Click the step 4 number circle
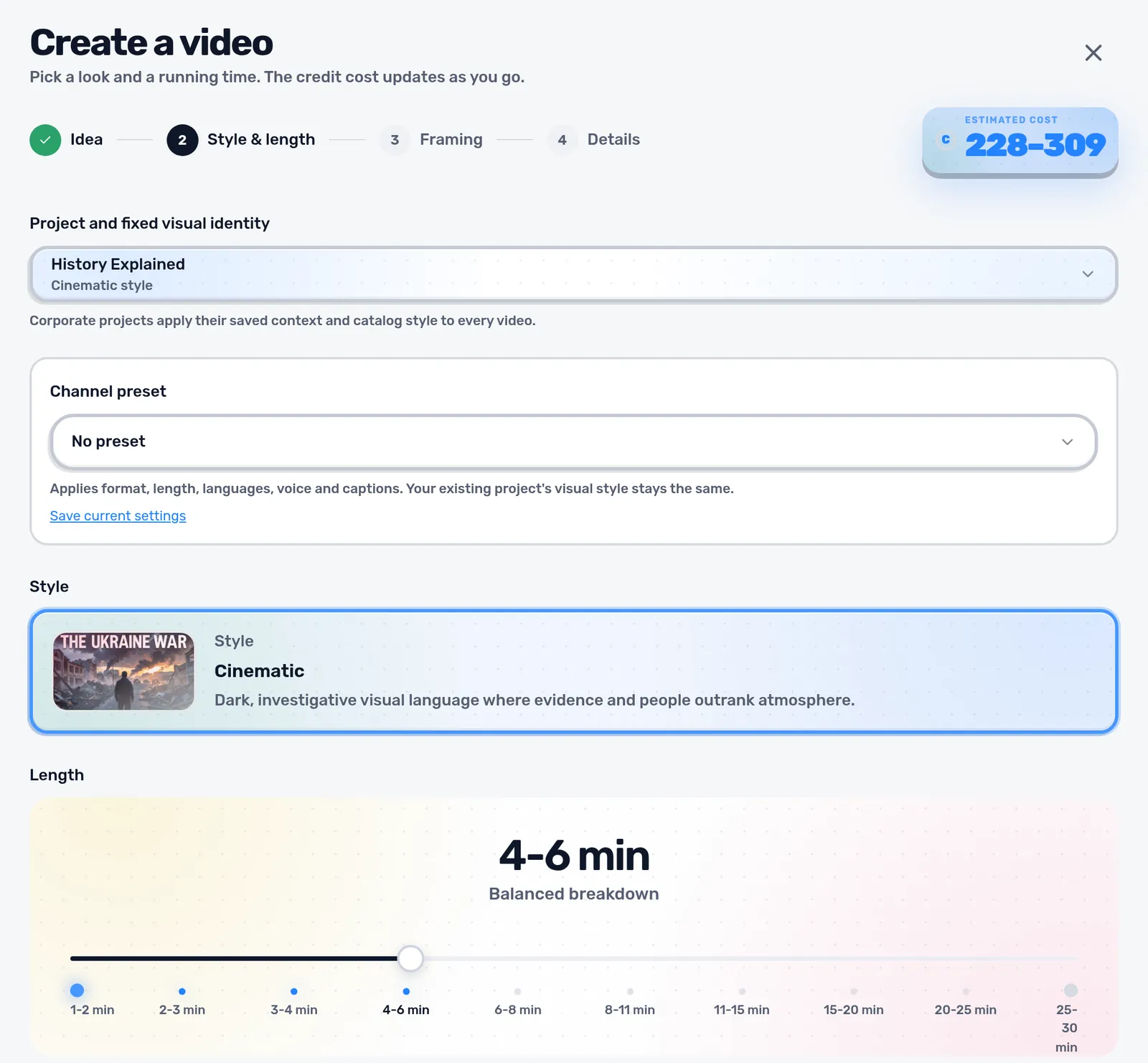 point(563,140)
